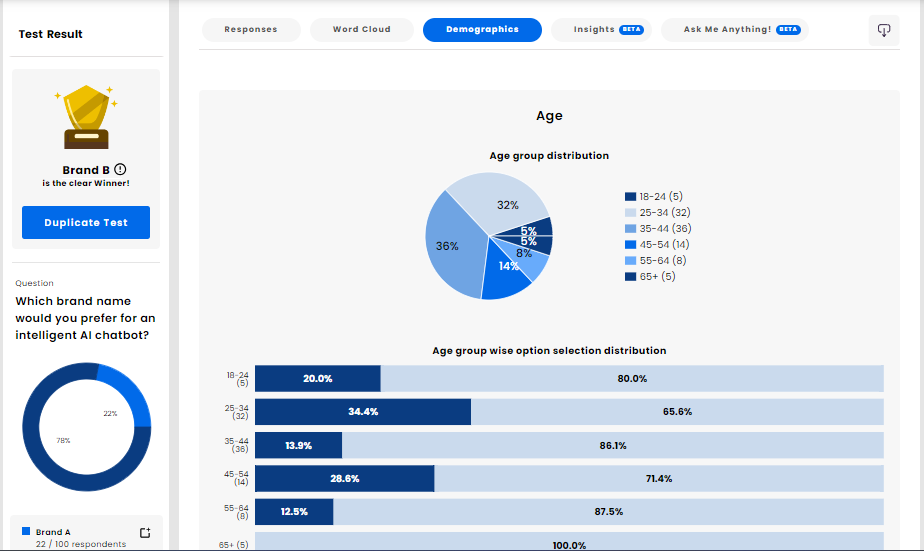Viewport: 924px width, 551px height.
Task: Click the Brand A blue square marker
Action: (x=26, y=531)
